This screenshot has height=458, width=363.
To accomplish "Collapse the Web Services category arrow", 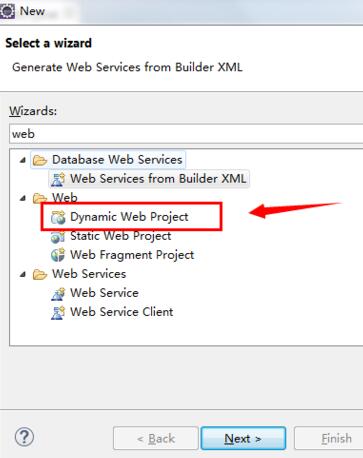I will tap(23, 275).
